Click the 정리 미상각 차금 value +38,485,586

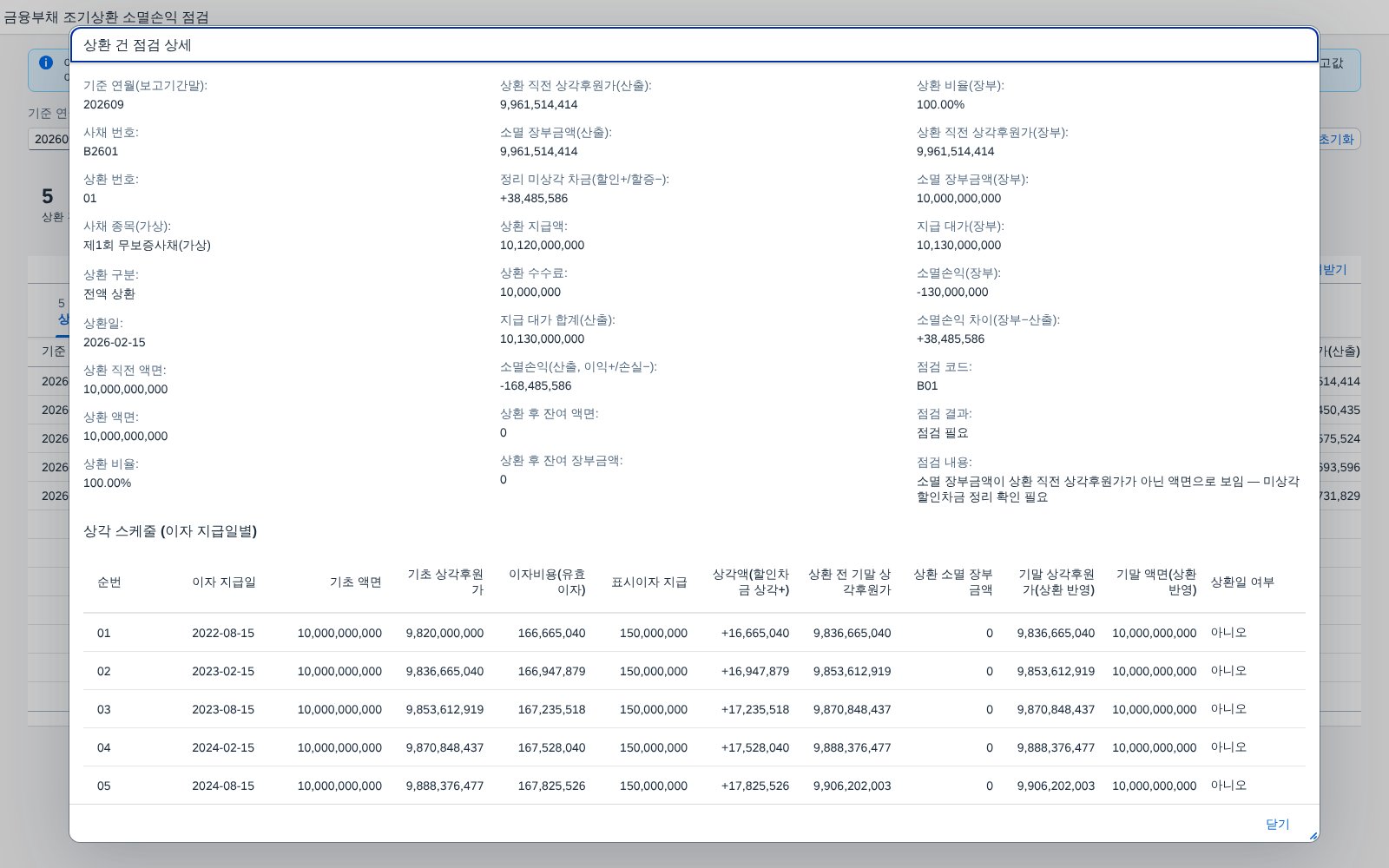[534, 198]
